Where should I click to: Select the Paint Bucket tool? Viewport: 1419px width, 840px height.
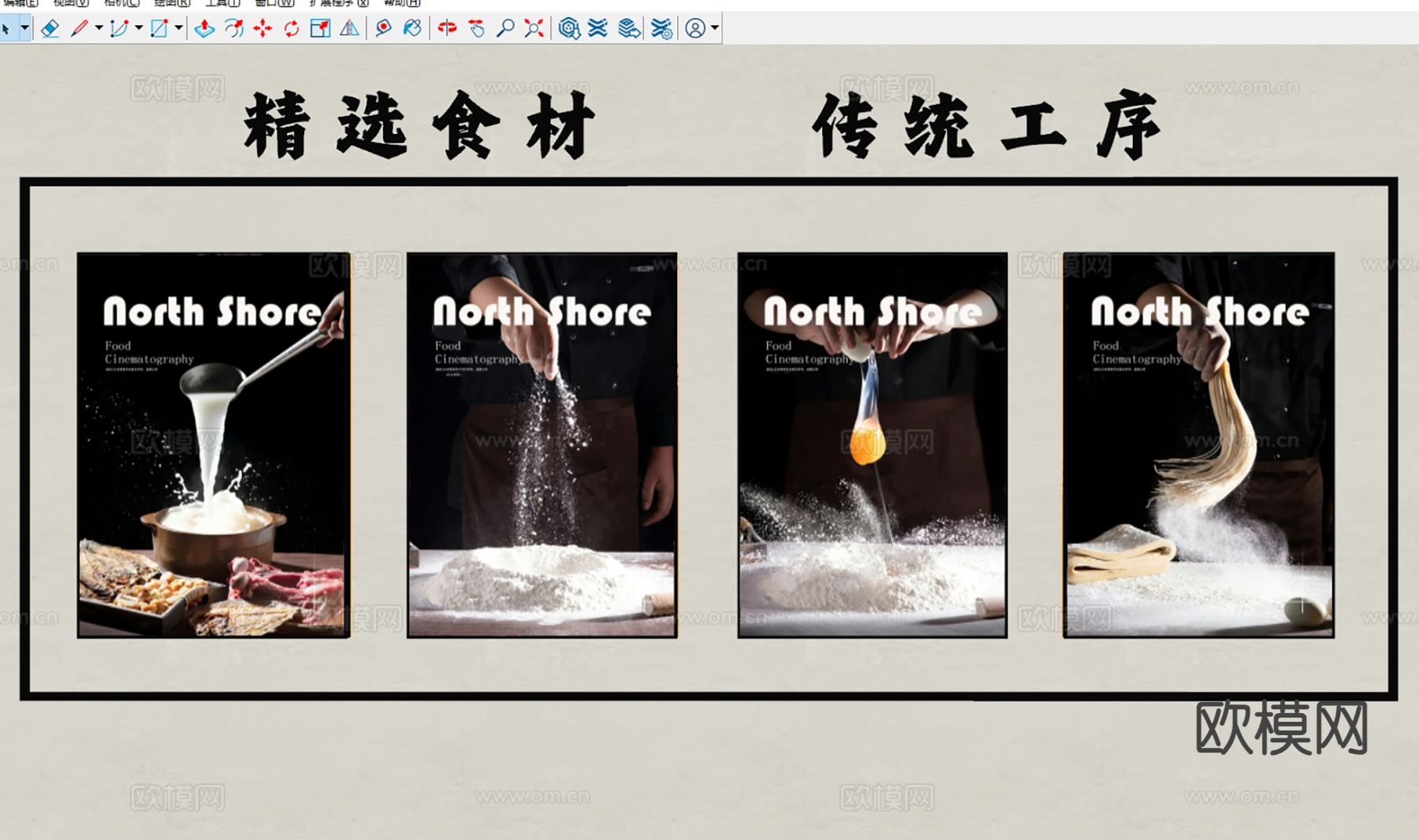point(412,29)
